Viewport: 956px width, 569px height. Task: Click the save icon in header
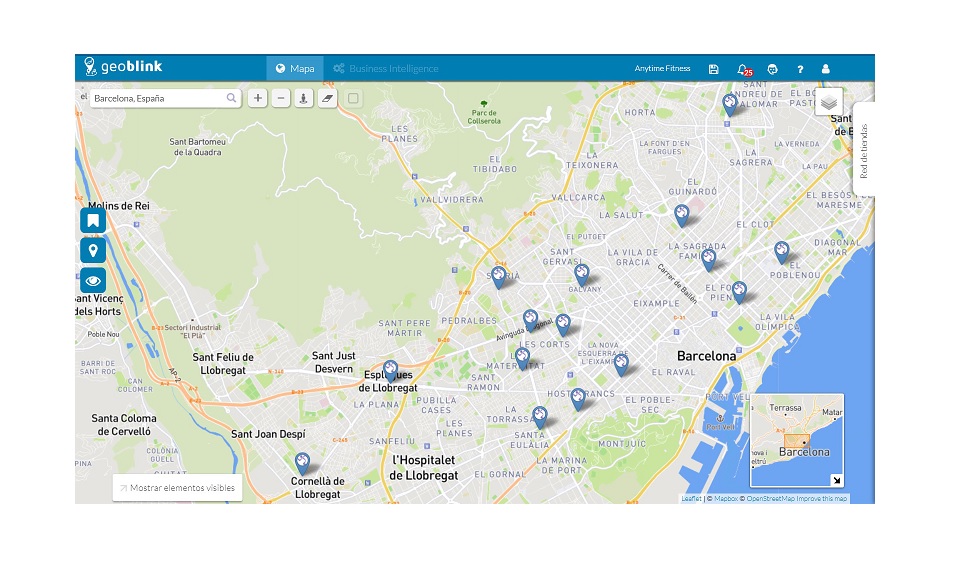(x=713, y=69)
